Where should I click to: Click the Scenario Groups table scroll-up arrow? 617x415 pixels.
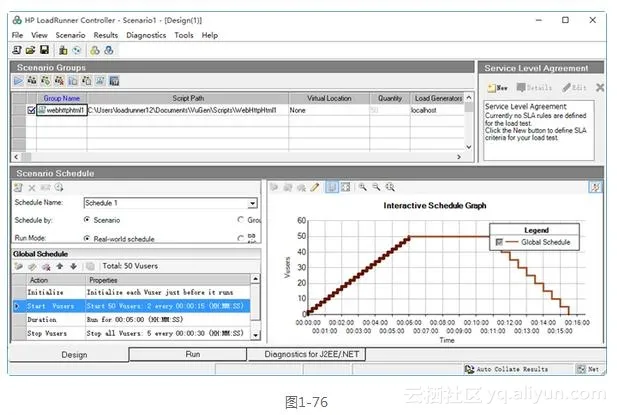coord(469,97)
